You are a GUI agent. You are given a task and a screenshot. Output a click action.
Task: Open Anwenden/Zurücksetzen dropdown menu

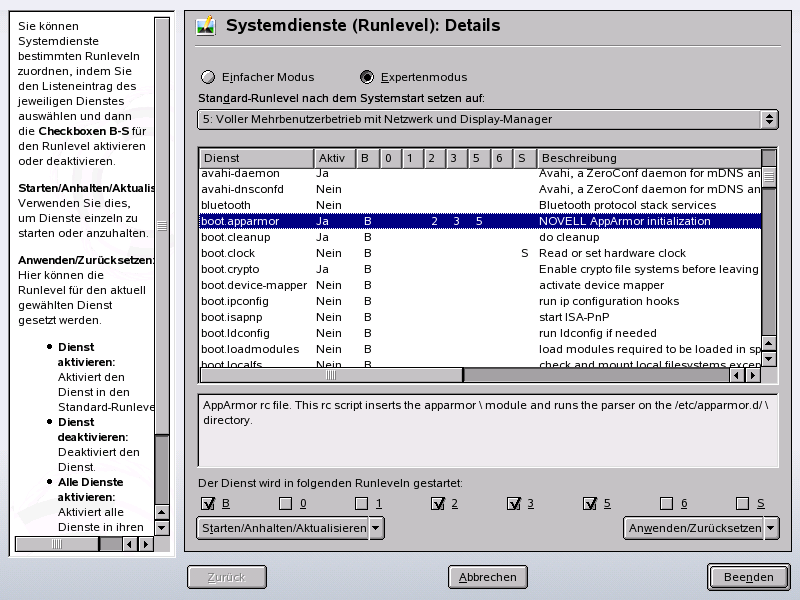(701, 528)
